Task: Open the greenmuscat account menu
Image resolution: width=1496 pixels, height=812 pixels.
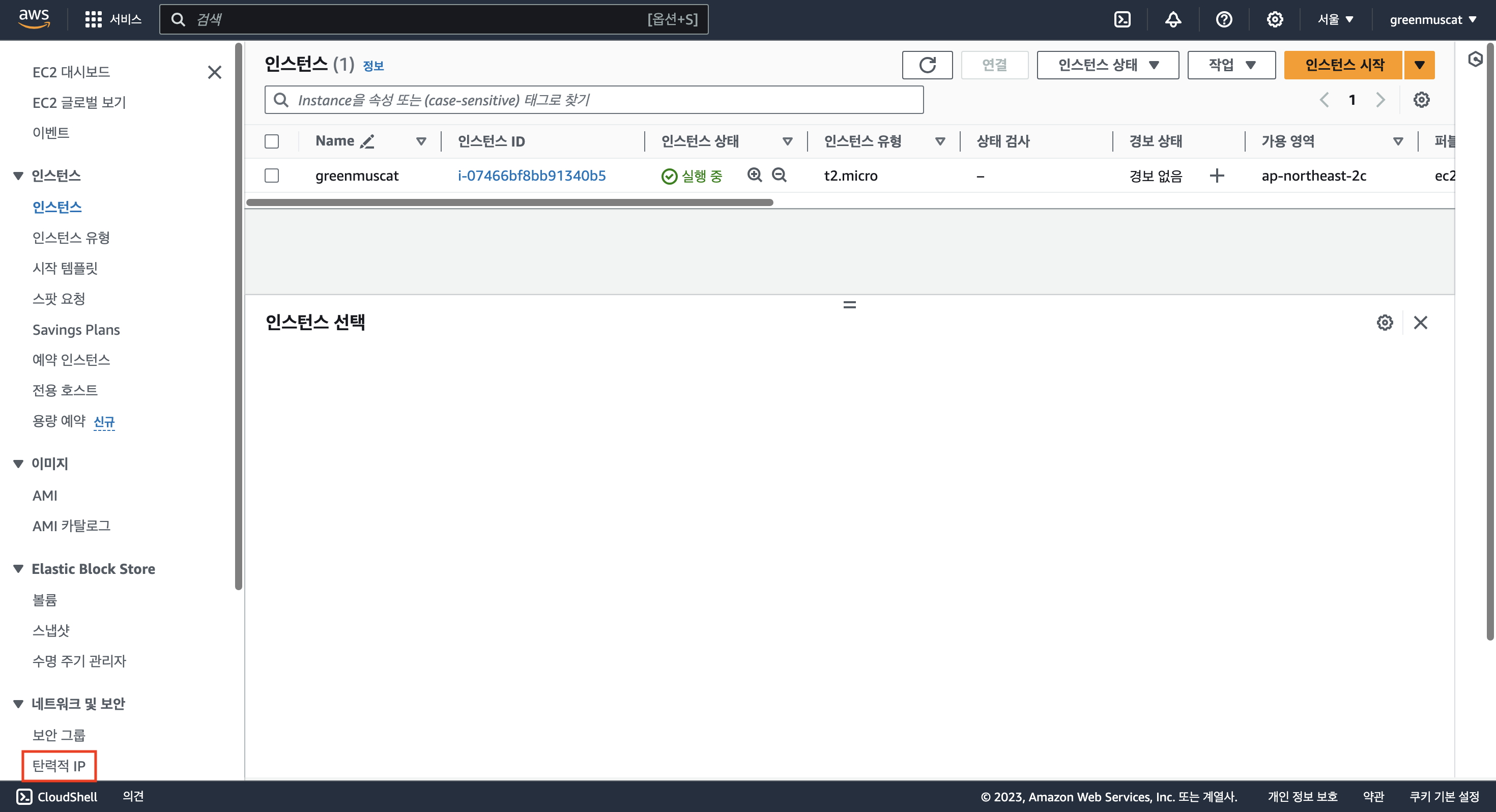Action: pyautogui.click(x=1433, y=19)
